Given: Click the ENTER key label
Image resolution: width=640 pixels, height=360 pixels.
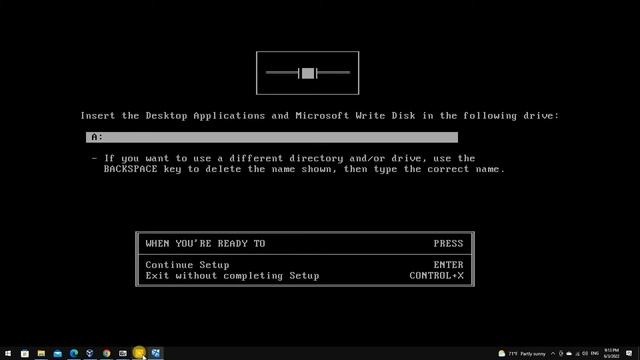Looking at the screenshot, I should 448,265.
